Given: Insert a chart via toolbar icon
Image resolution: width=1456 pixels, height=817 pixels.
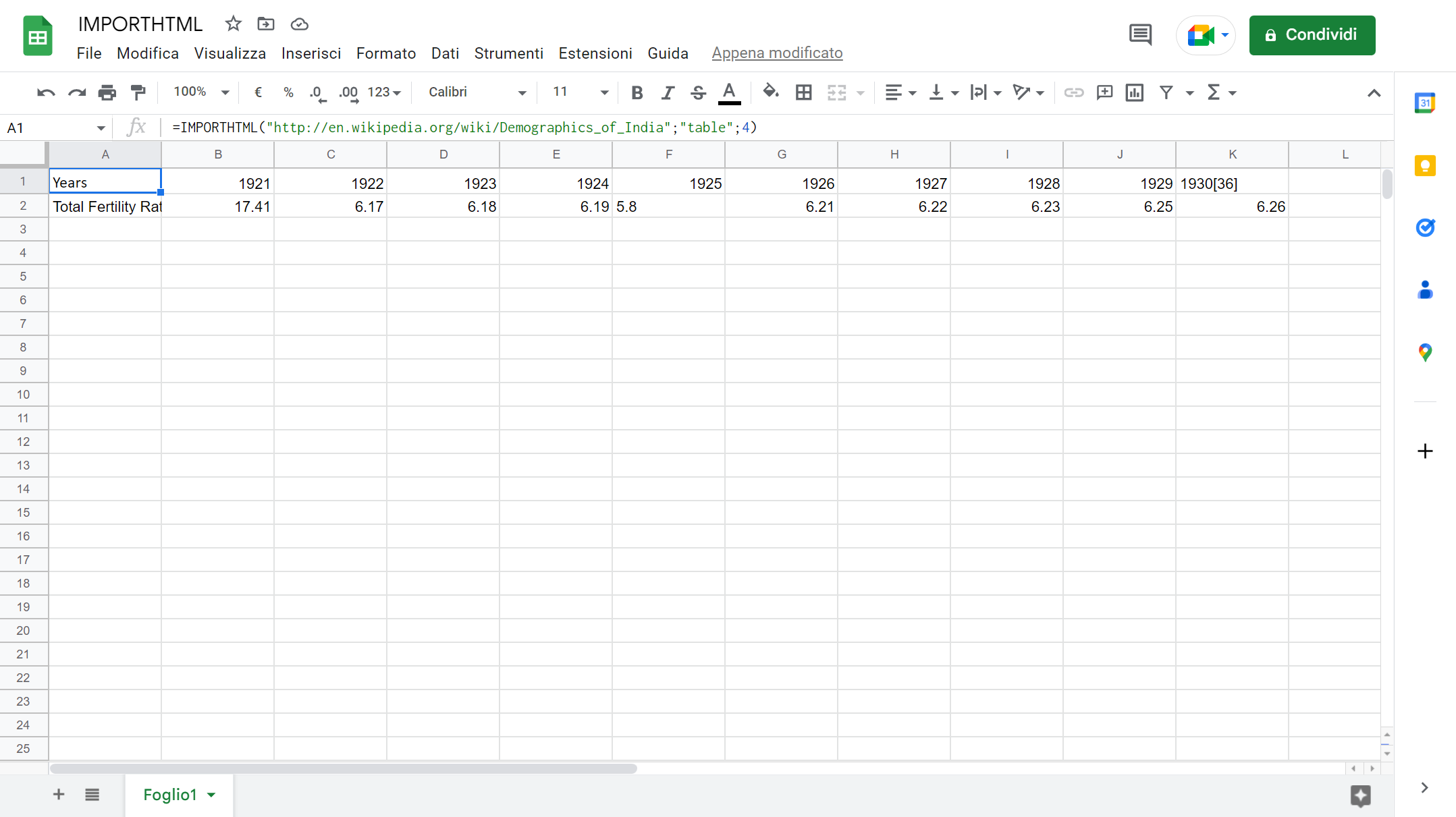Looking at the screenshot, I should coord(1135,92).
